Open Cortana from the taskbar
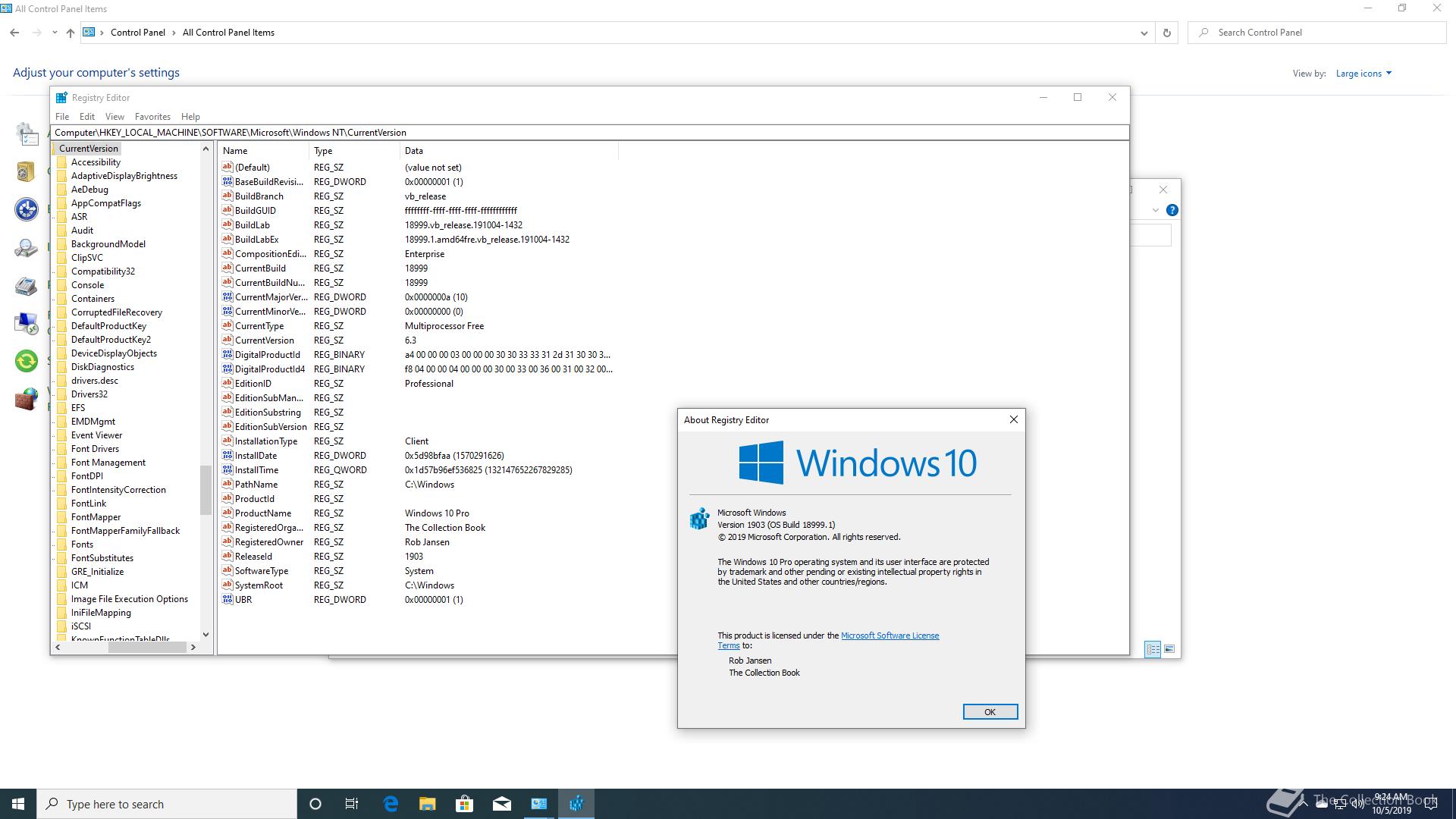The image size is (1456, 819). tap(315, 804)
